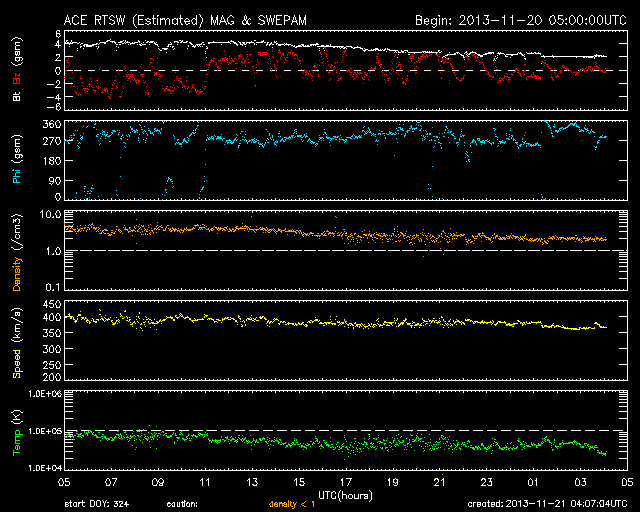Image resolution: width=640 pixels, height=512 pixels.
Task: Click the 09 hour tick label
Action: tap(157, 482)
